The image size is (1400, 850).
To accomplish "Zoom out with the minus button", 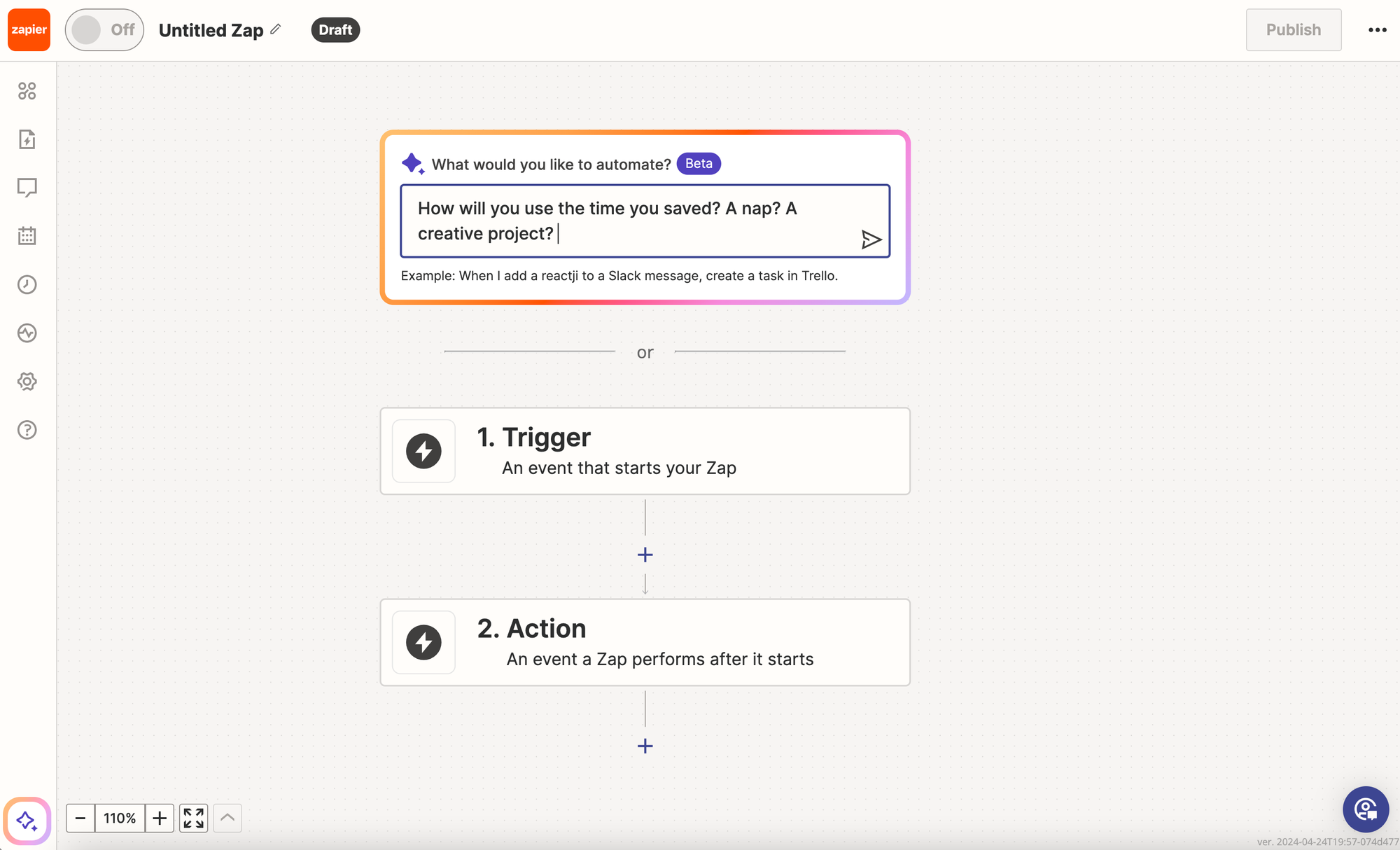I will click(80, 818).
